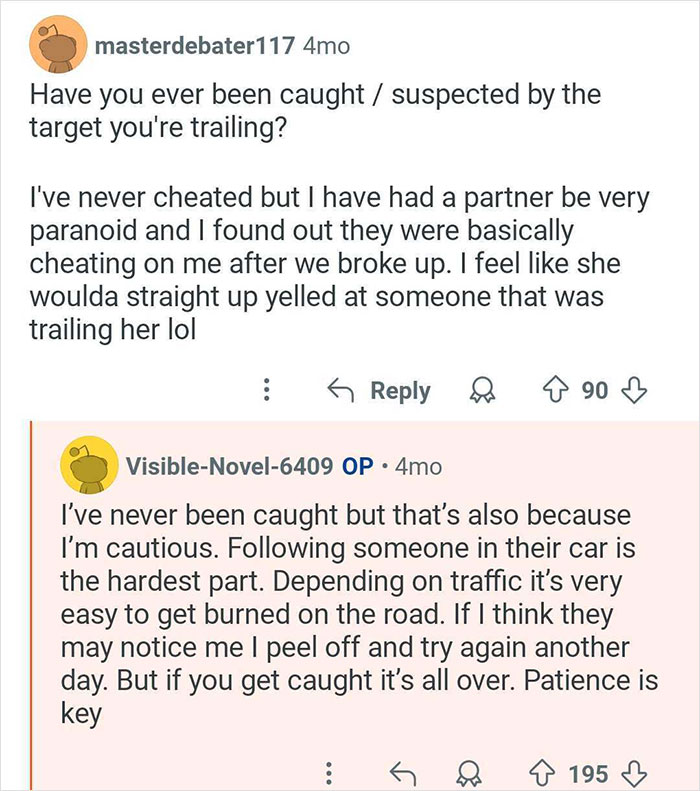Go to Visible-Novel-6409 user profile link

point(228,467)
